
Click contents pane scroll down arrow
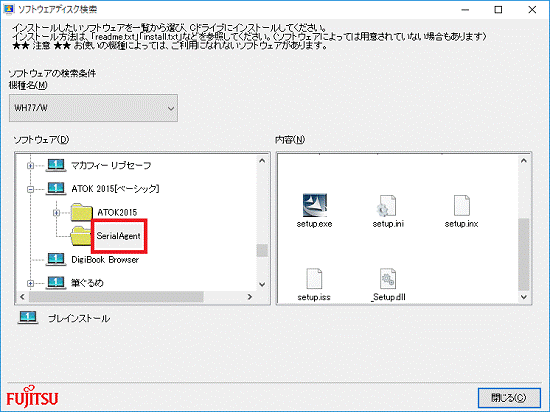click(524, 297)
